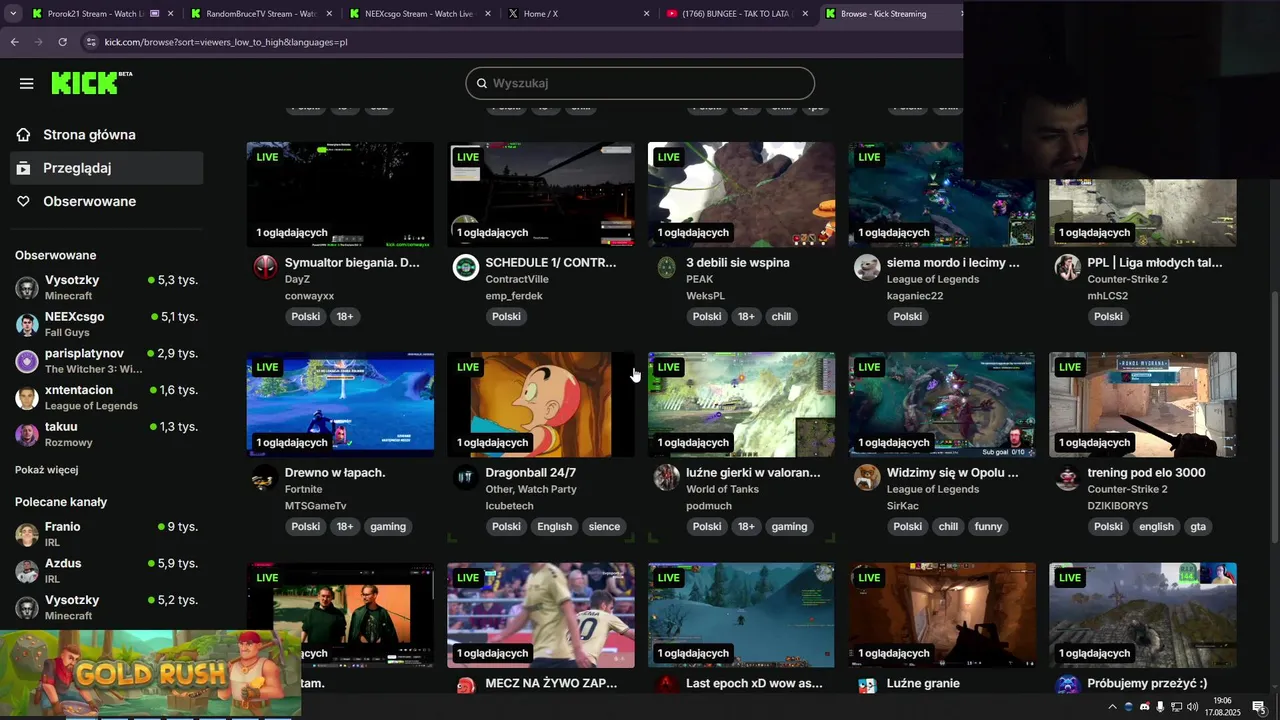The height and width of the screenshot is (720, 1280).
Task: Click the browser address bar URL
Action: click(226, 42)
